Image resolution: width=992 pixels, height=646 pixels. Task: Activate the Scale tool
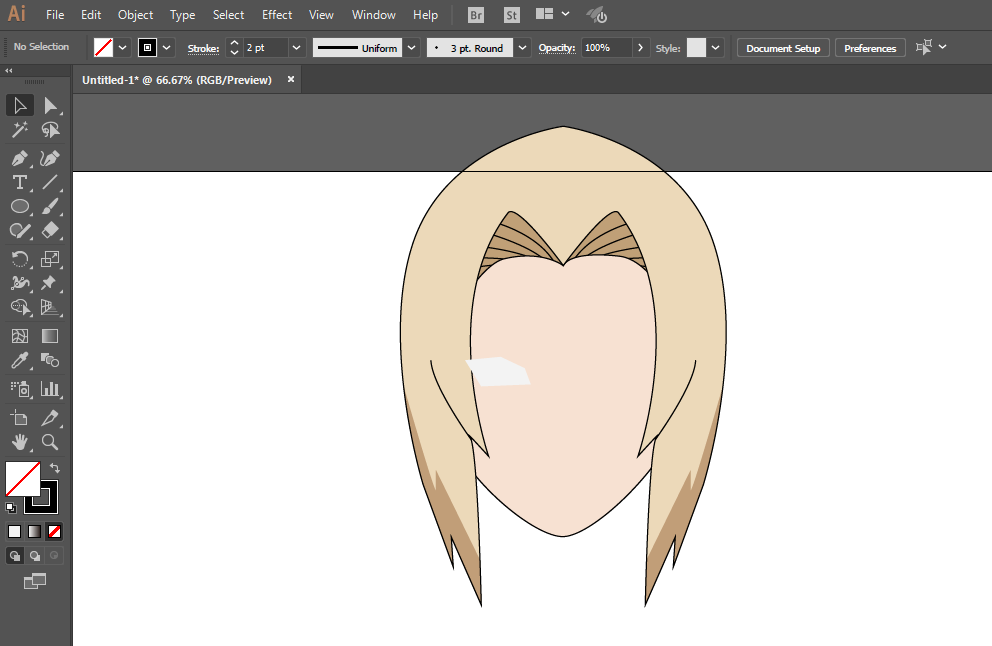(x=50, y=259)
